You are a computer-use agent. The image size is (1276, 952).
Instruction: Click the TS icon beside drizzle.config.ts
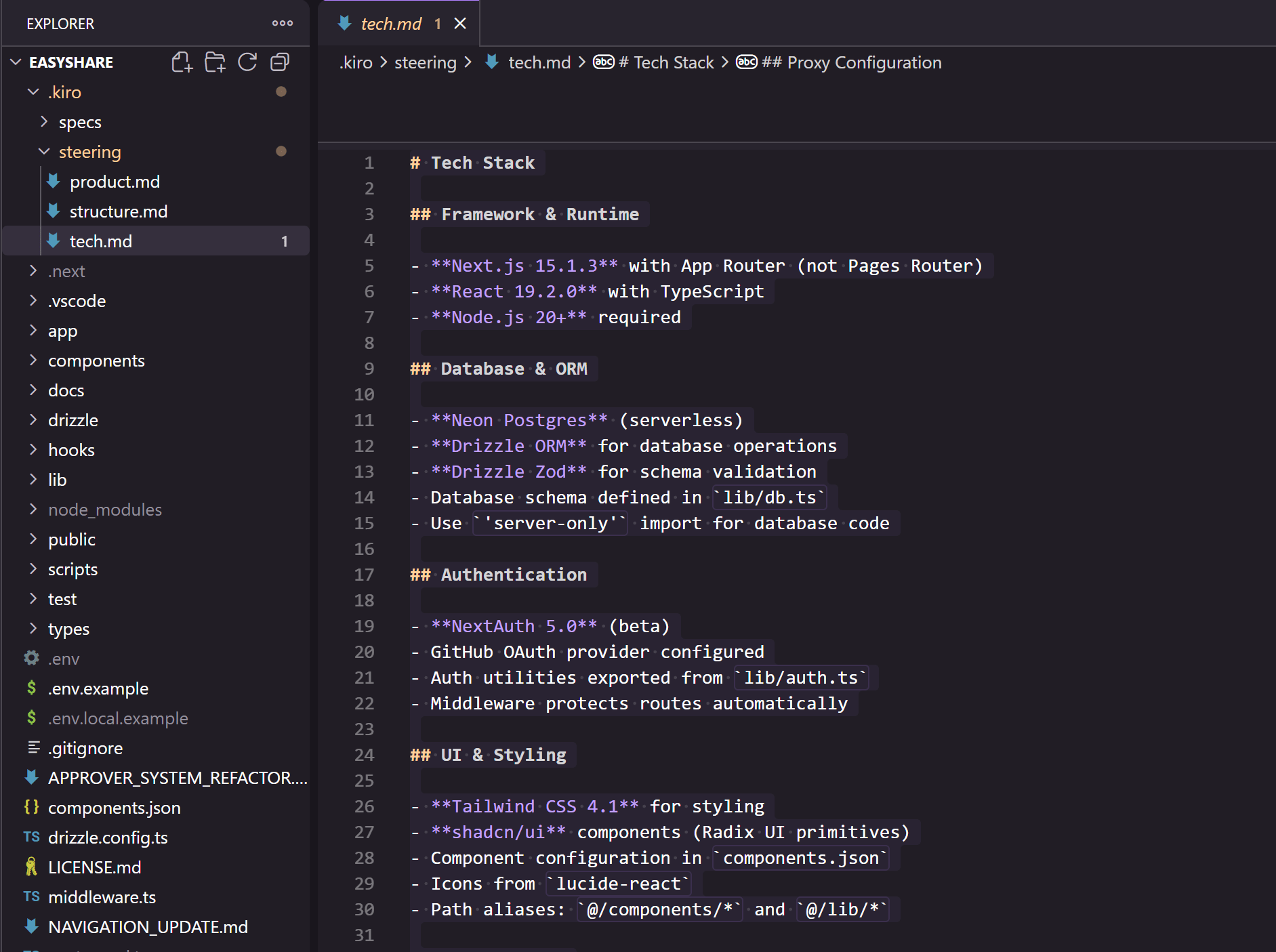point(31,837)
